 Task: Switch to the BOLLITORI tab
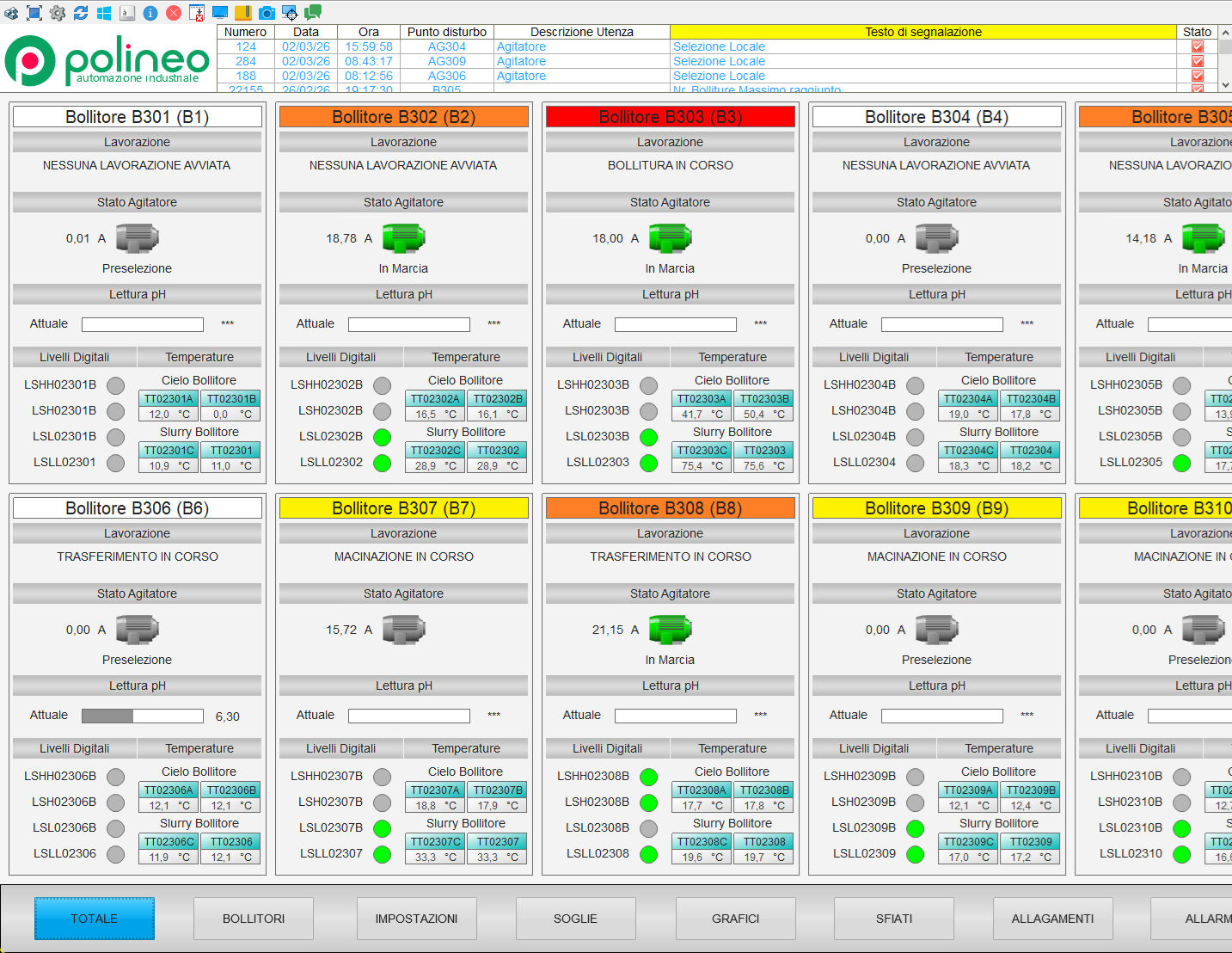[254, 919]
